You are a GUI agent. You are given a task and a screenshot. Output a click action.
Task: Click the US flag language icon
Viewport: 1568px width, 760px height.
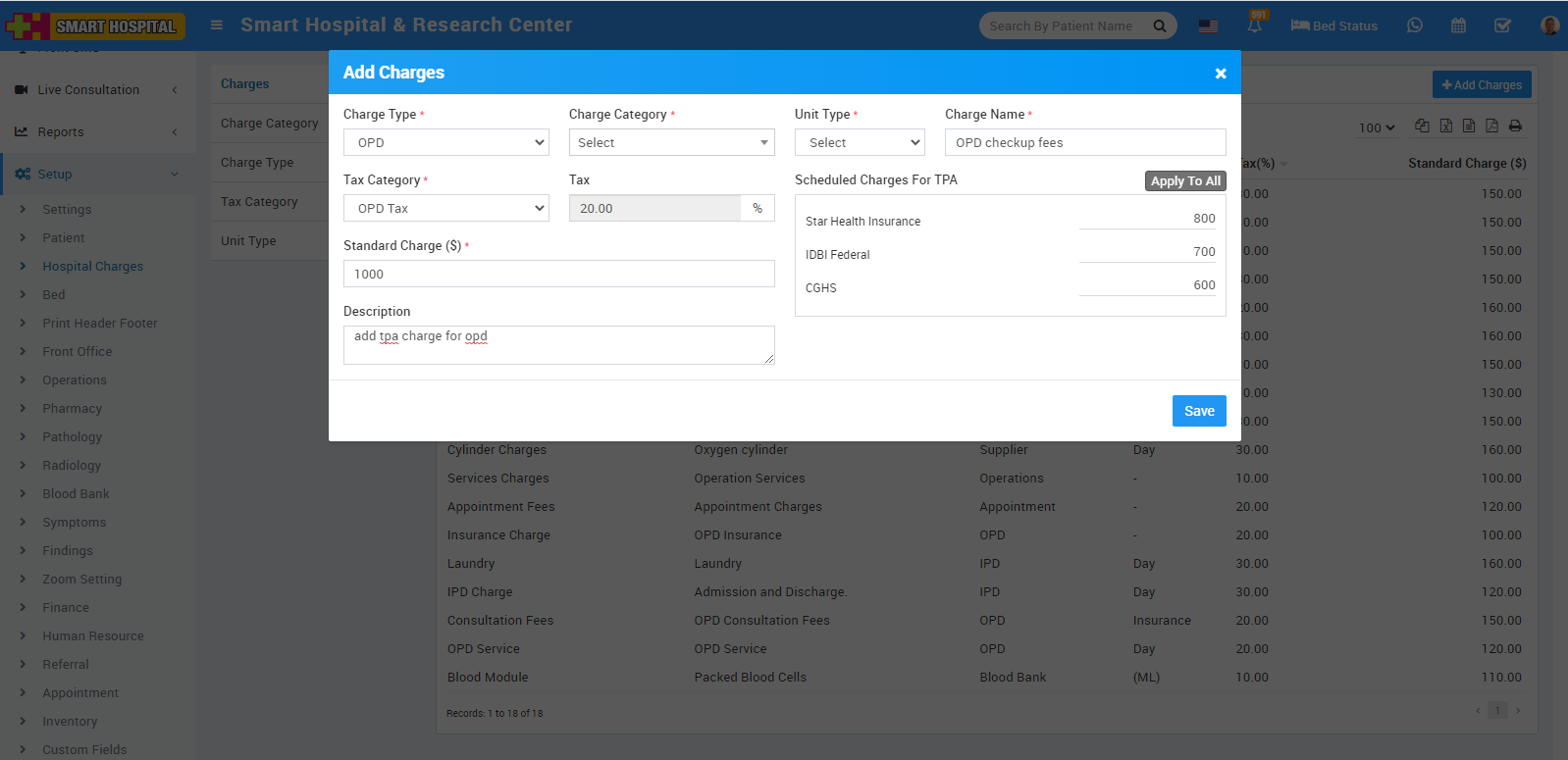coord(1208,26)
